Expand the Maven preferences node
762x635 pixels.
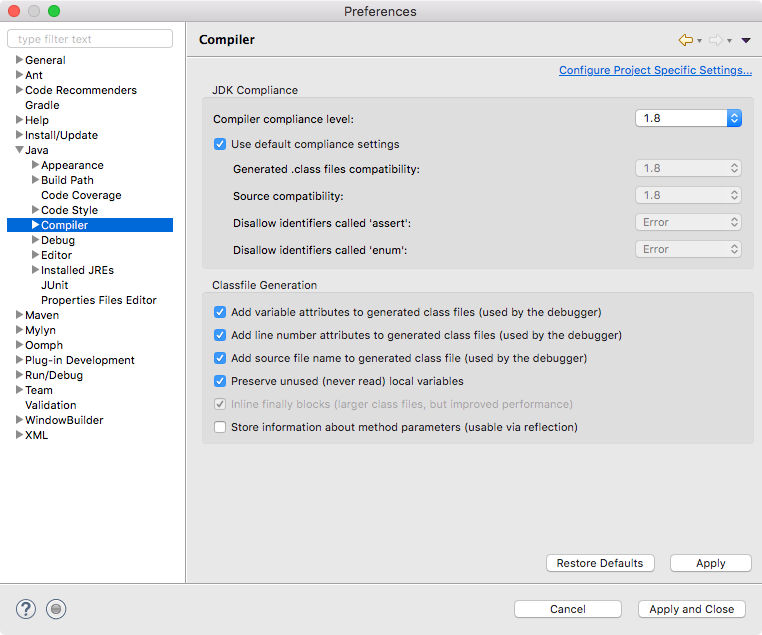[19, 315]
